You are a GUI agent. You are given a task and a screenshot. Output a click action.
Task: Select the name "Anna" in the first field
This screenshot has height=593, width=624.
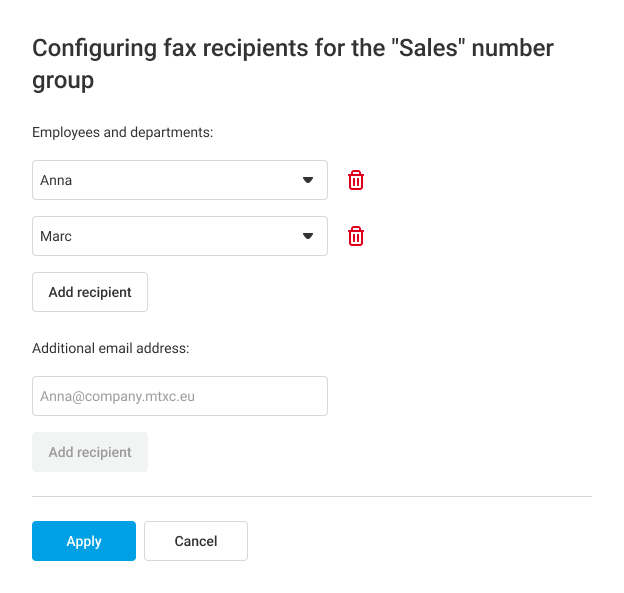[56, 181]
